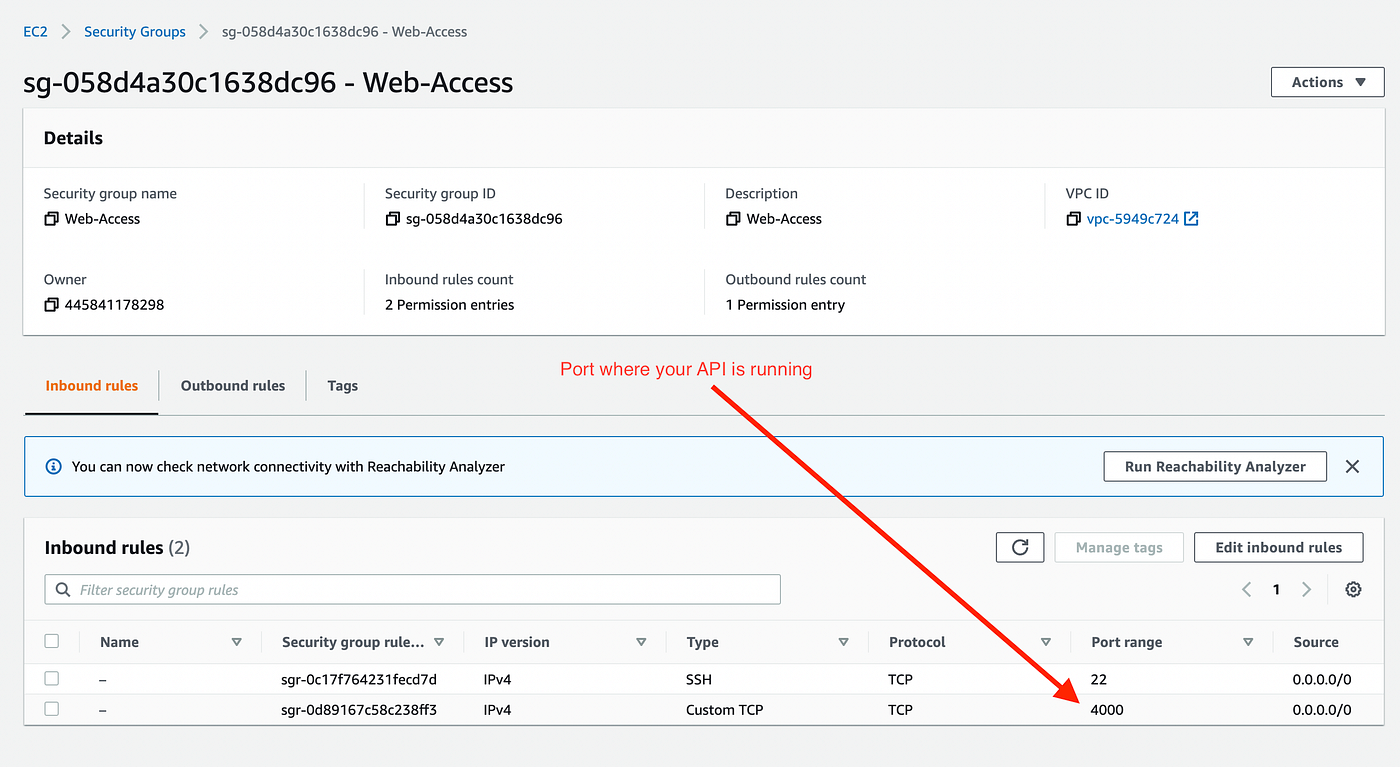The width and height of the screenshot is (1400, 767).
Task: Open the vpc-5949c724 link
Action: pyautogui.click(x=1133, y=219)
